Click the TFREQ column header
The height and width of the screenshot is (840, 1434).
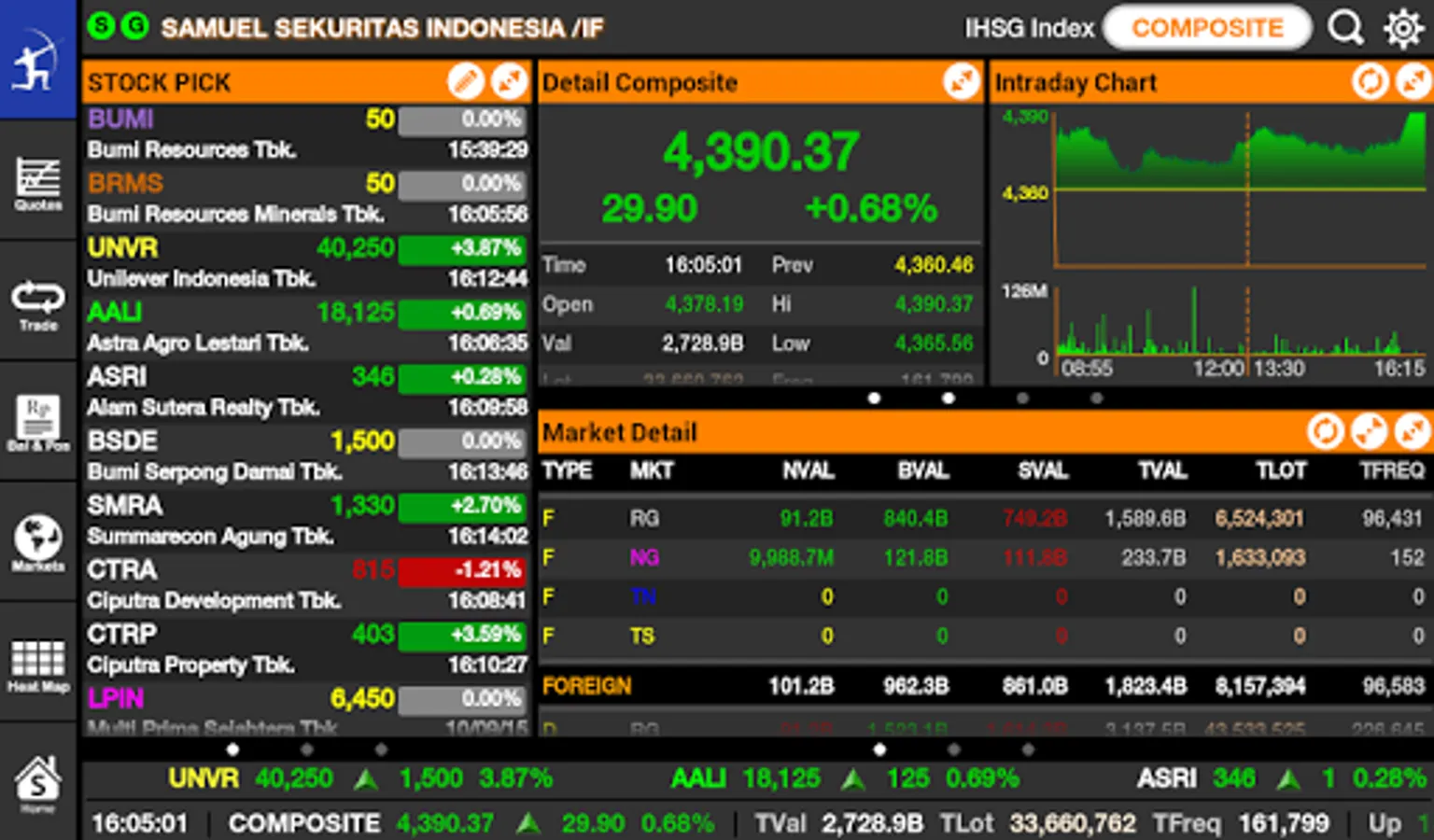point(1391,471)
